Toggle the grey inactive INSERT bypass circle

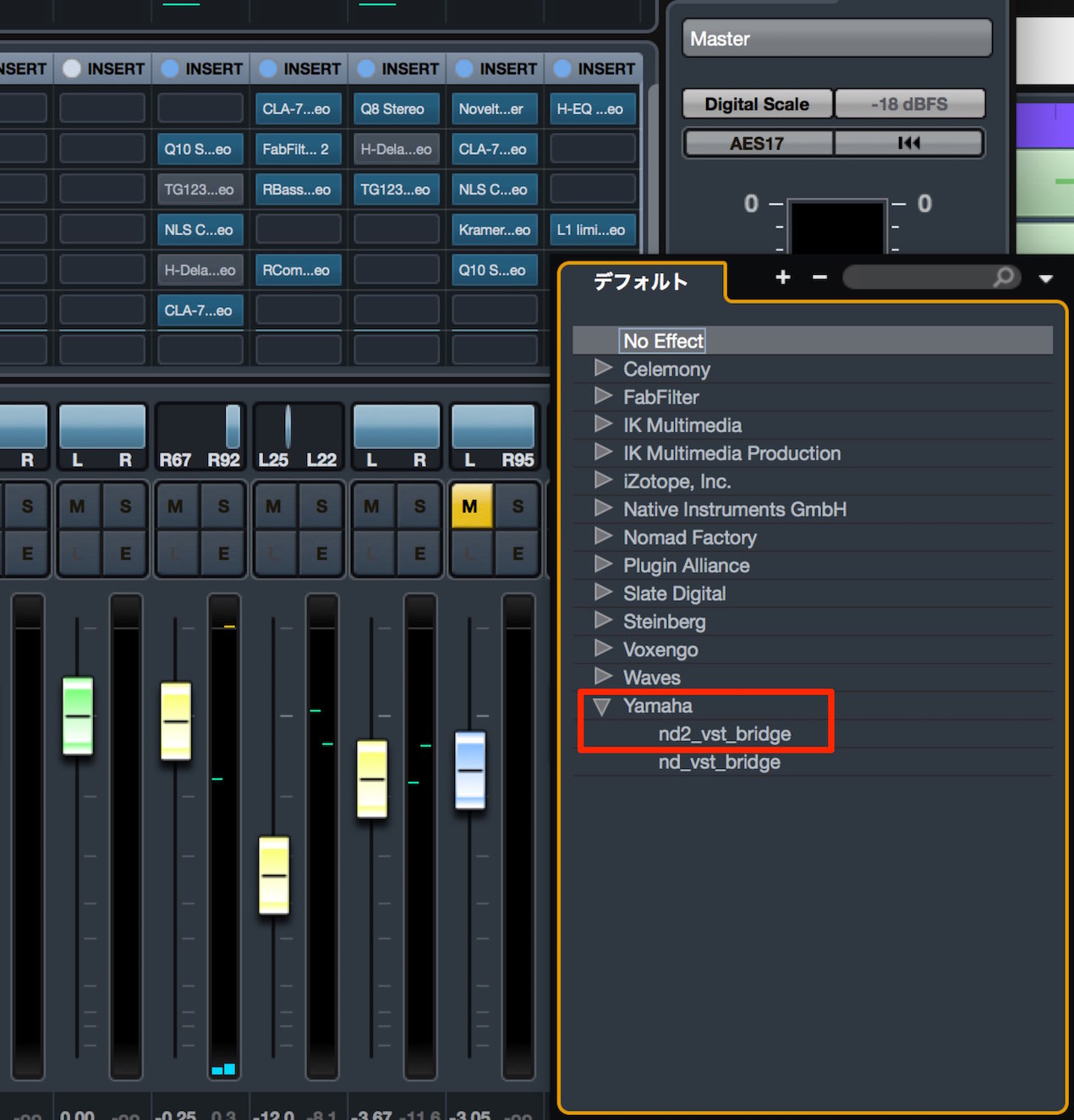(72, 69)
